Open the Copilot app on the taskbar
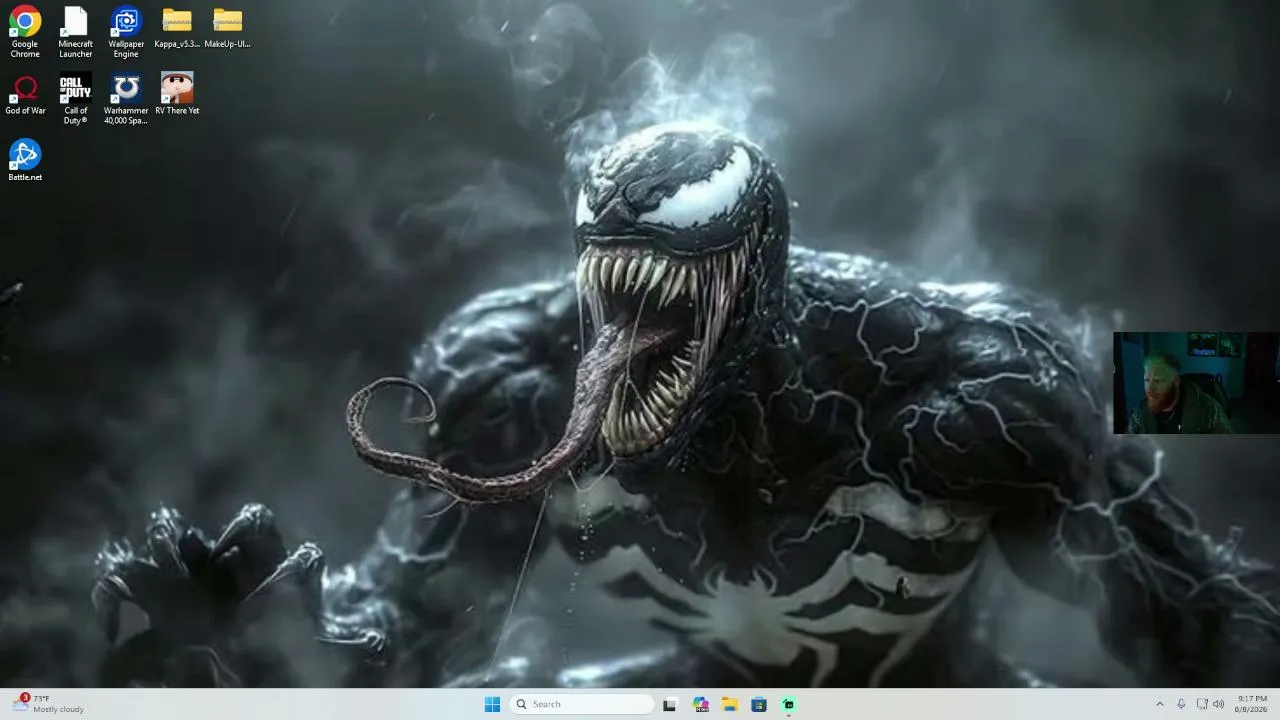The width and height of the screenshot is (1280, 720). coord(700,704)
